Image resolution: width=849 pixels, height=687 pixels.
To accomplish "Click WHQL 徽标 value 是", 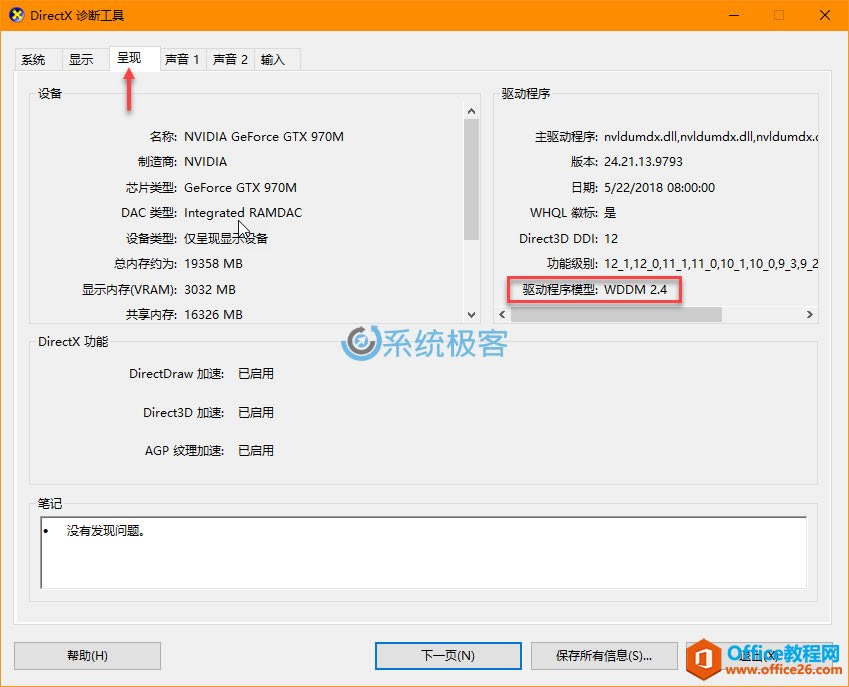I will pyautogui.click(x=610, y=213).
